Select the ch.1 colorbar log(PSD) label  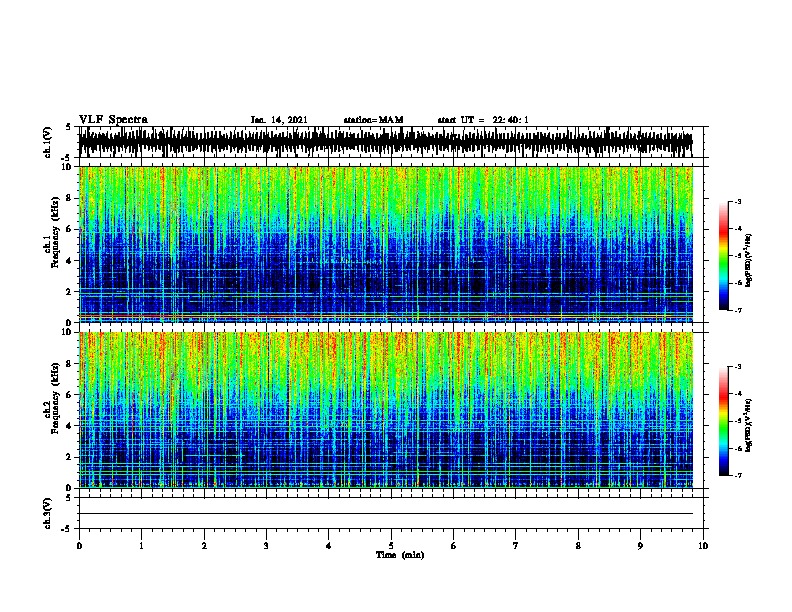tap(749, 260)
